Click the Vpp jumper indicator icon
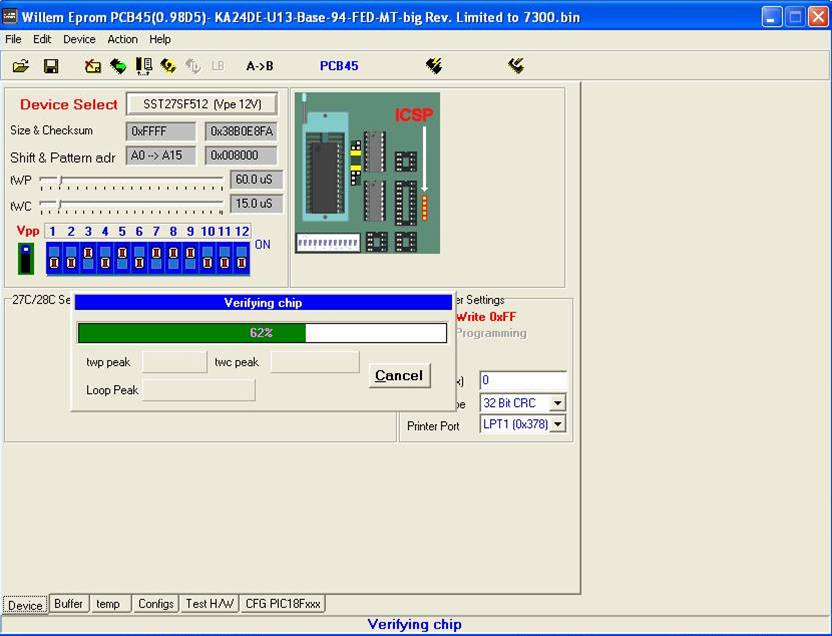832x636 pixels. (25, 258)
